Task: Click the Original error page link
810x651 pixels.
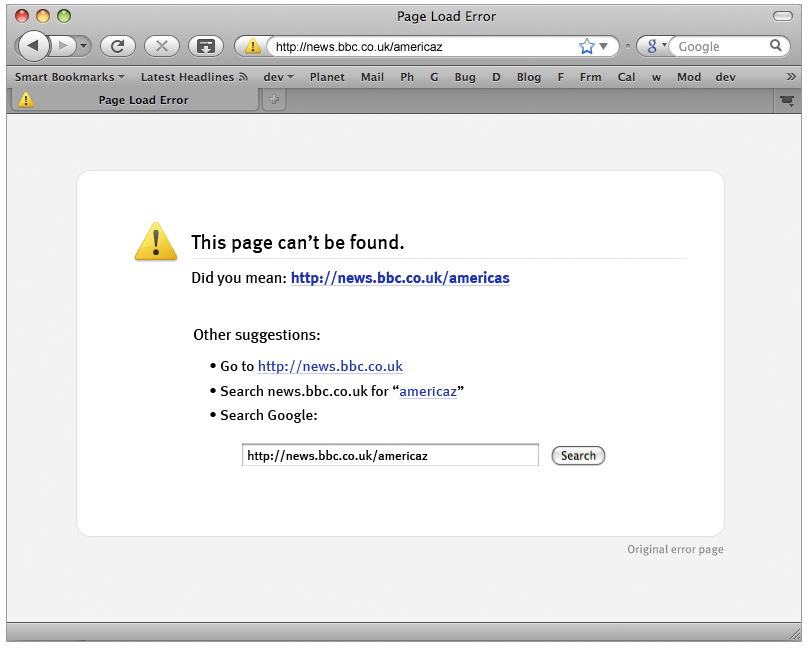Action: click(x=675, y=549)
